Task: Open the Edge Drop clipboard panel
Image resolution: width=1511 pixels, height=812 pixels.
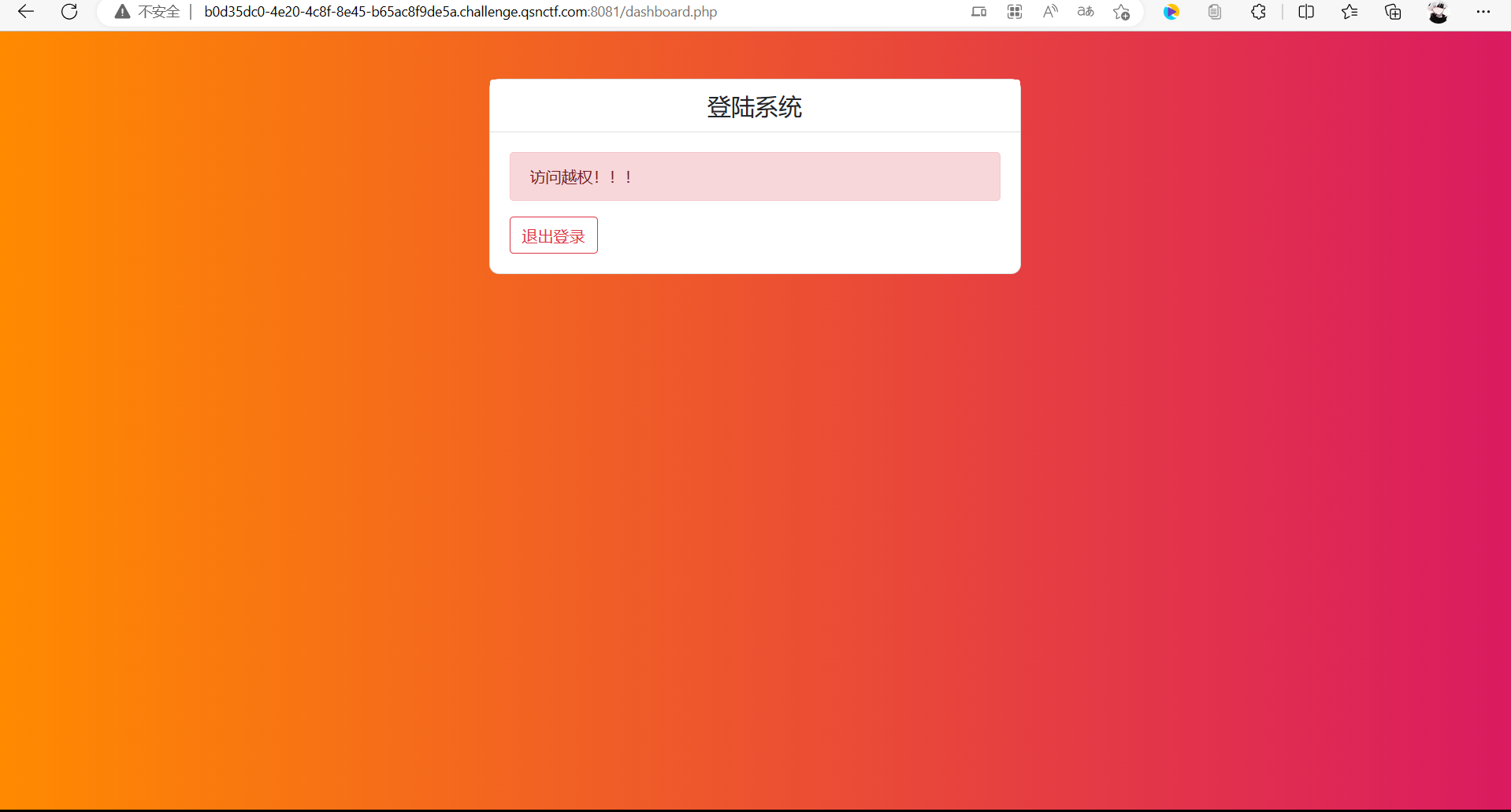Action: point(1216,12)
